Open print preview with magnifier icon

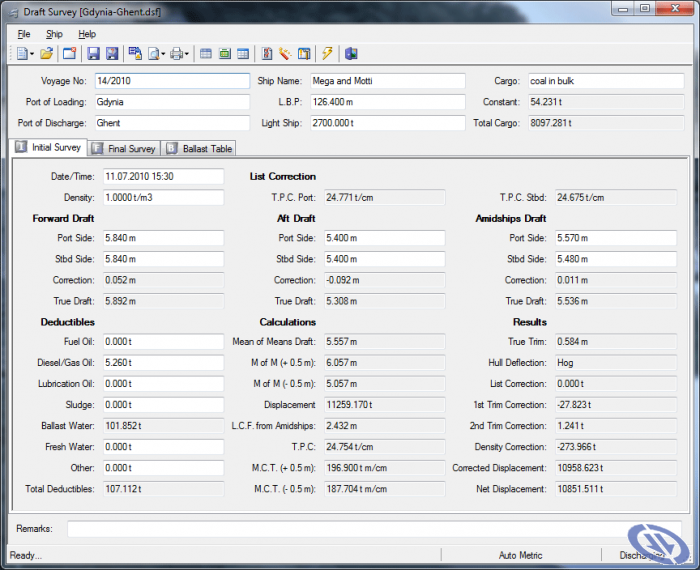click(x=154, y=54)
